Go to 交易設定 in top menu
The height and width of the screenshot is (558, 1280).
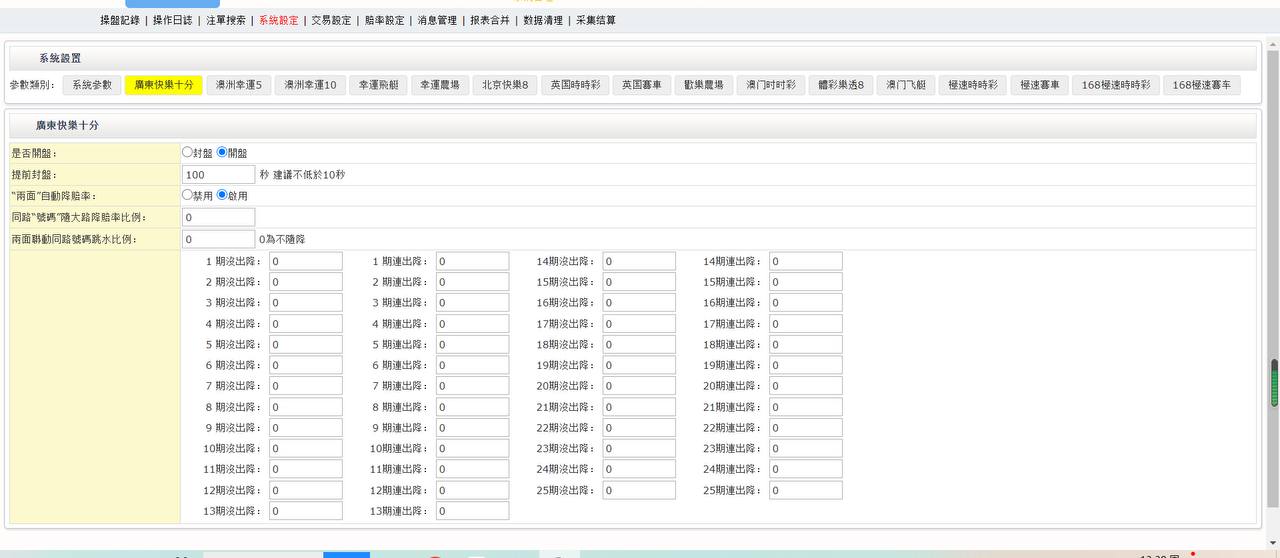click(331, 20)
